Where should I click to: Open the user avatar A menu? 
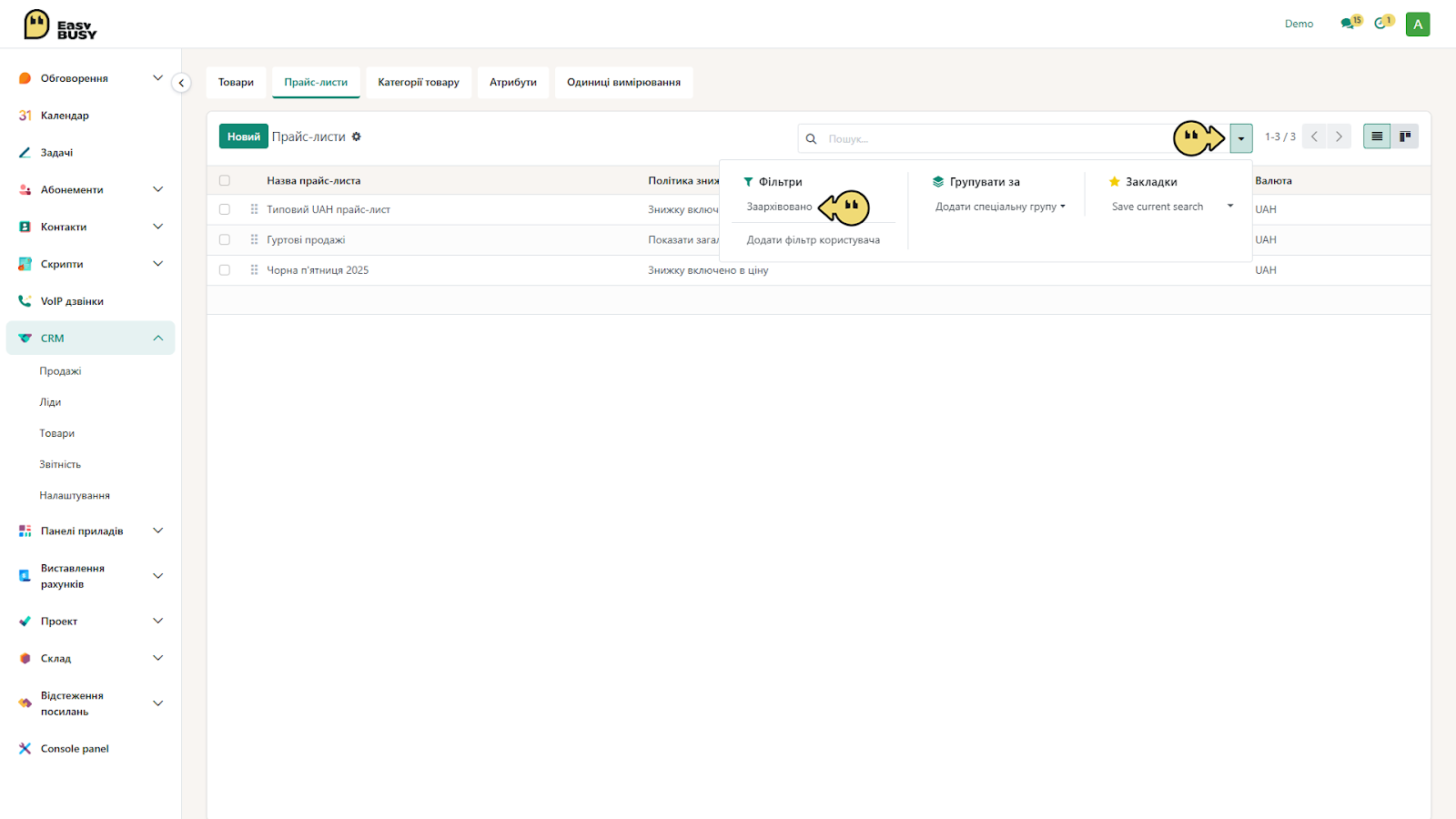click(1418, 25)
